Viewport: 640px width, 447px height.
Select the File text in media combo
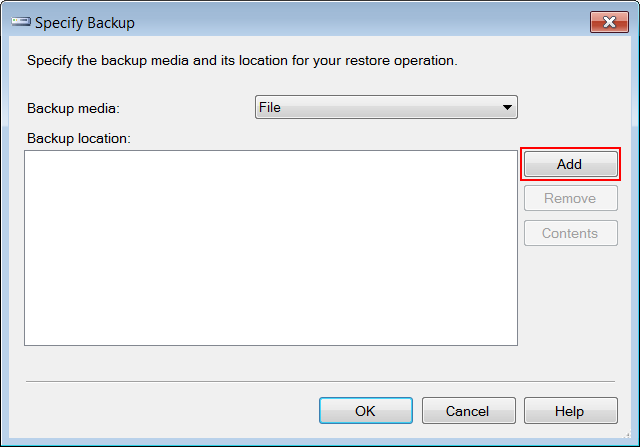click(x=270, y=107)
